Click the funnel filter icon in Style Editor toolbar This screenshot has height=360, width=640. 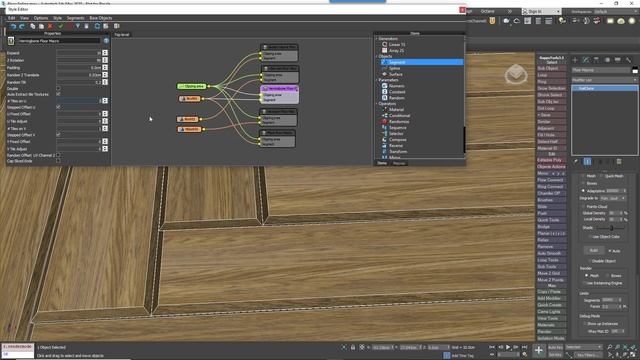[78, 26]
